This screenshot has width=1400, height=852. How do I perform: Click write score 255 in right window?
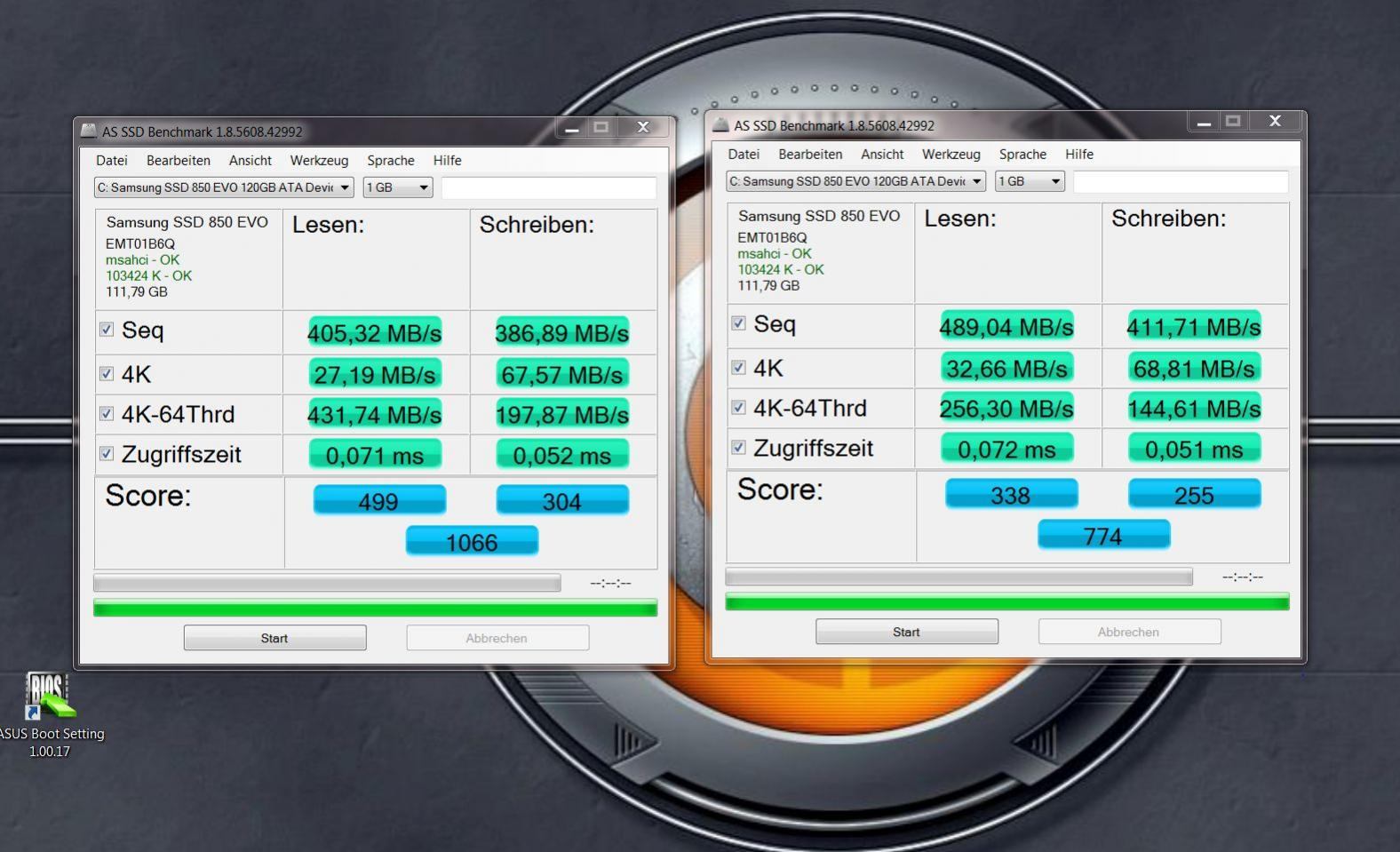coord(1194,494)
